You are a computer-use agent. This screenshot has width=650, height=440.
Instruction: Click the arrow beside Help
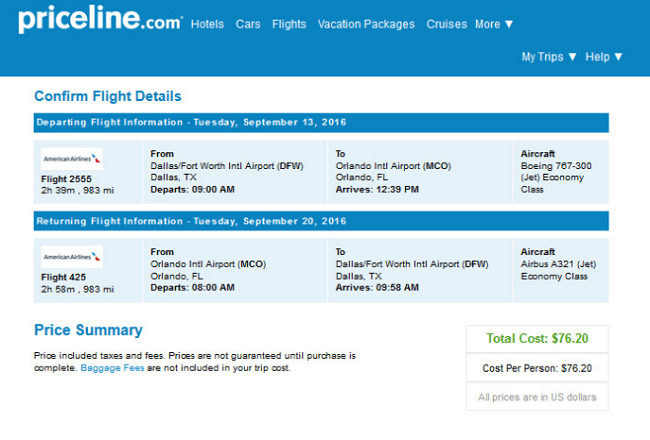[618, 57]
